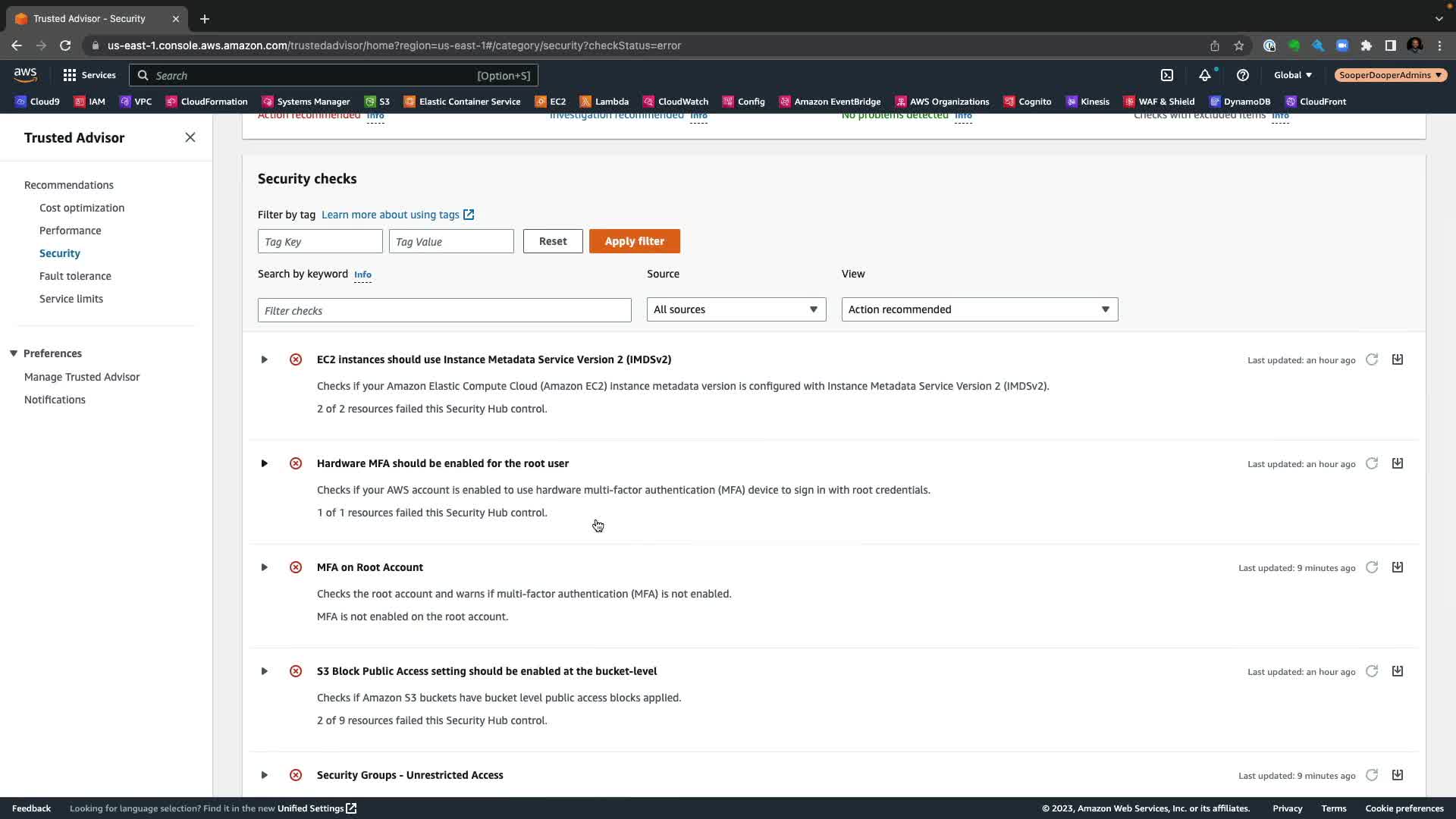The image size is (1456, 819).
Task: Open the notifications bell icon
Action: (1204, 75)
